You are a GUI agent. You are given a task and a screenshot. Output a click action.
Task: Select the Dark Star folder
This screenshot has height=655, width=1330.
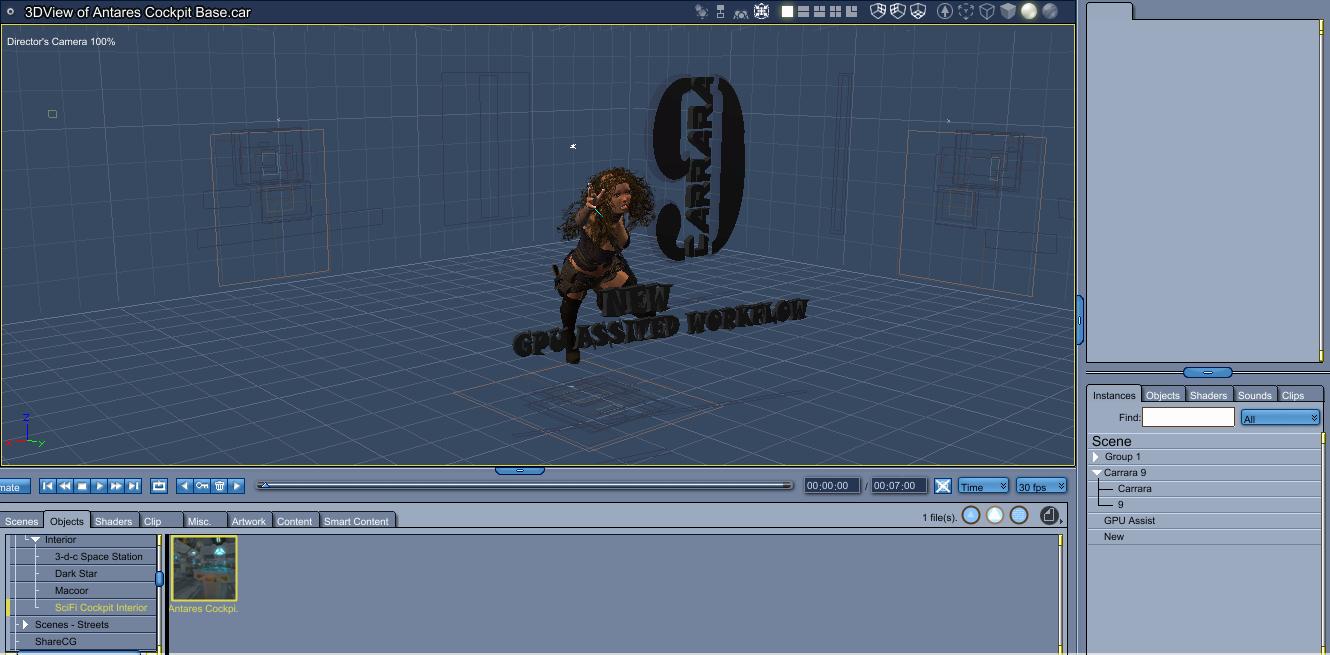click(x=76, y=573)
